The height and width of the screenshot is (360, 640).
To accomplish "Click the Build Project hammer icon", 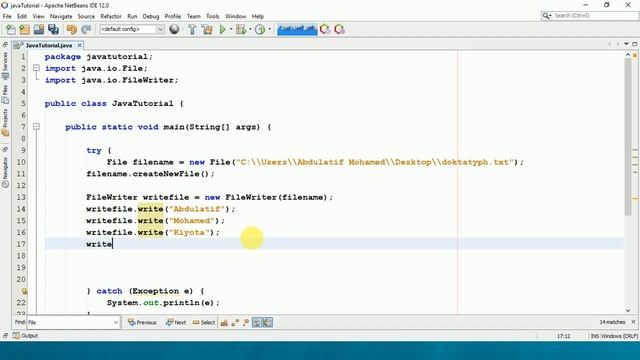I will (192, 29).
